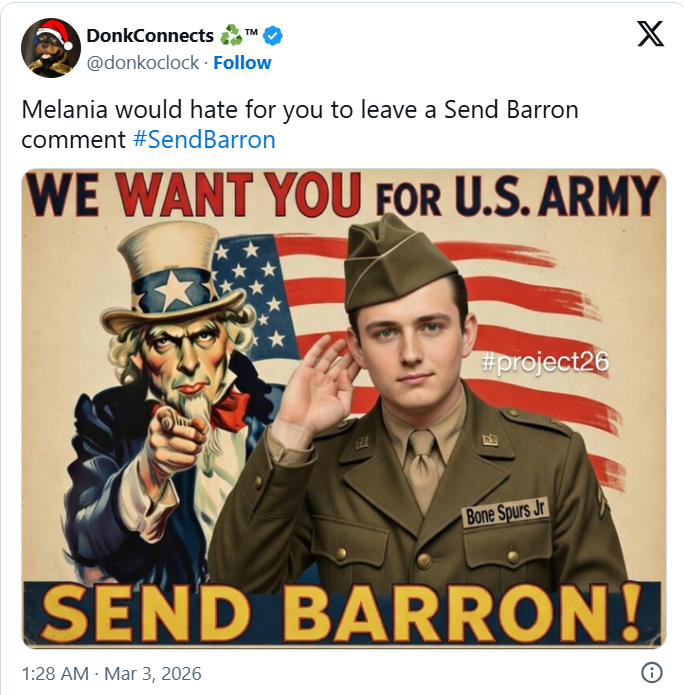Click the recycling emoji in display name

tap(231, 35)
